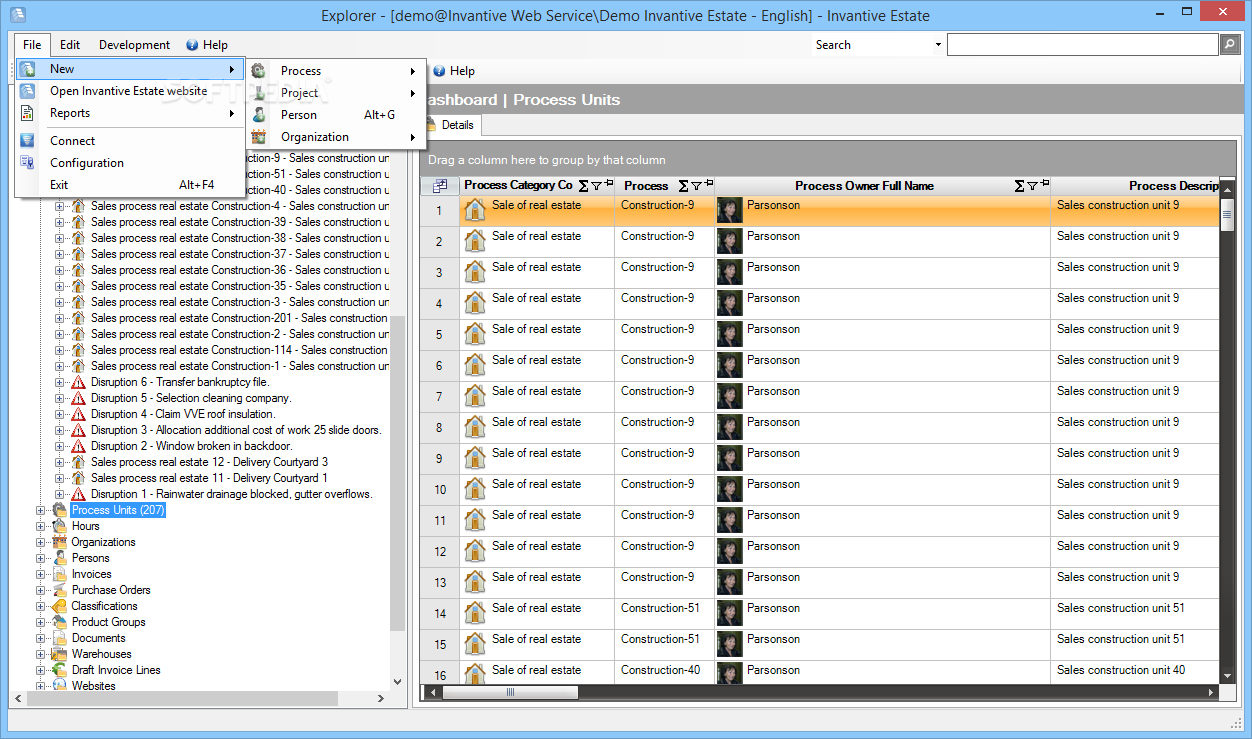Click the filter icon in Process Category column header
The image size is (1252, 739).
tap(596, 186)
